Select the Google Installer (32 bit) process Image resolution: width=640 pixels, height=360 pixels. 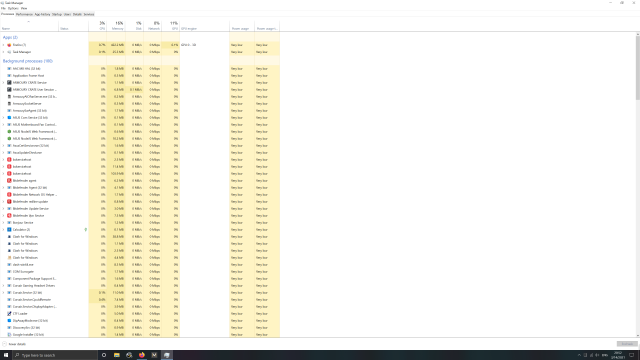[x=140, y=335]
